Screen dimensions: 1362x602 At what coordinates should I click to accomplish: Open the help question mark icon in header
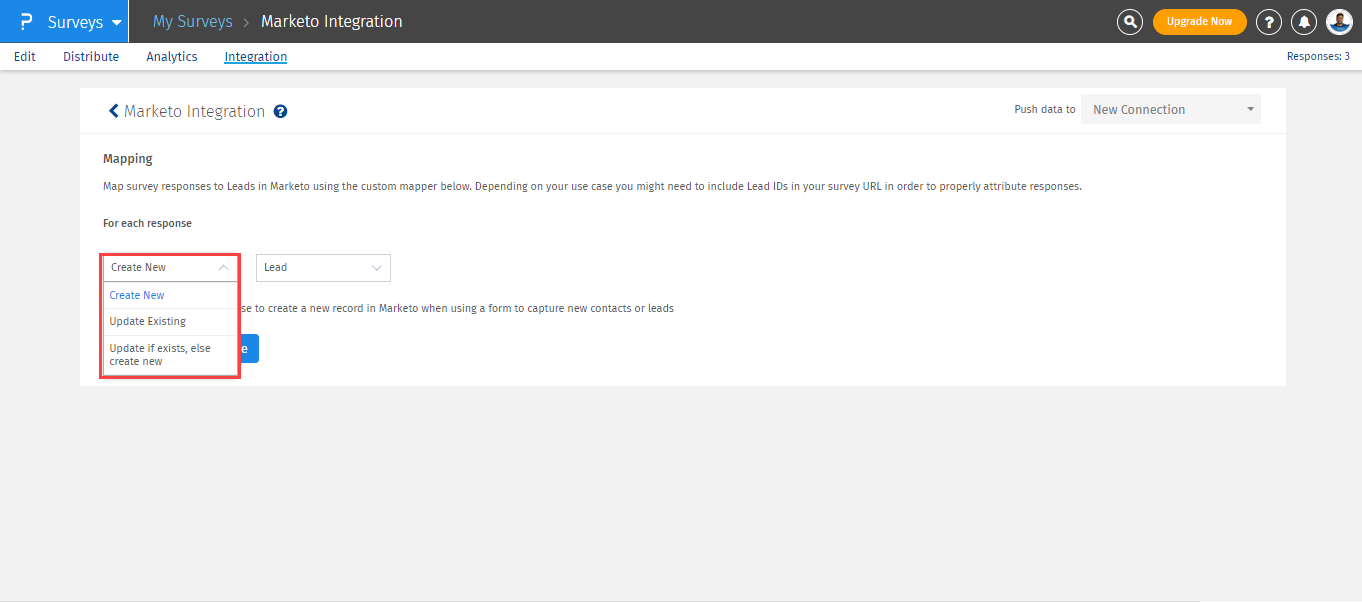(1269, 22)
